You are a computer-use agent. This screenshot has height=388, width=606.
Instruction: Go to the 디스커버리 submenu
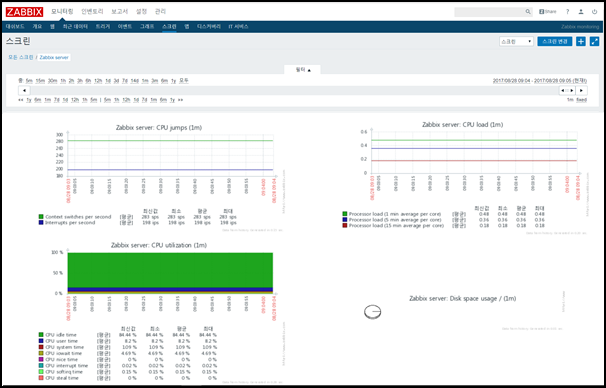click(x=209, y=27)
